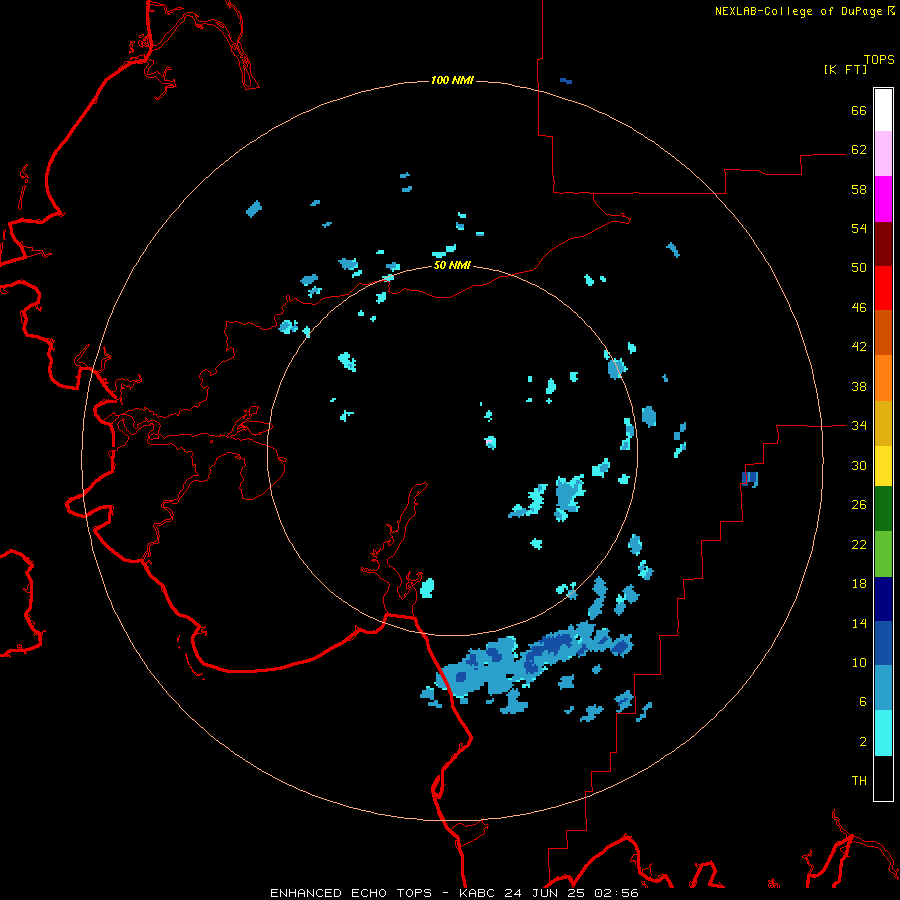Click the 6 legend value

tap(863, 702)
